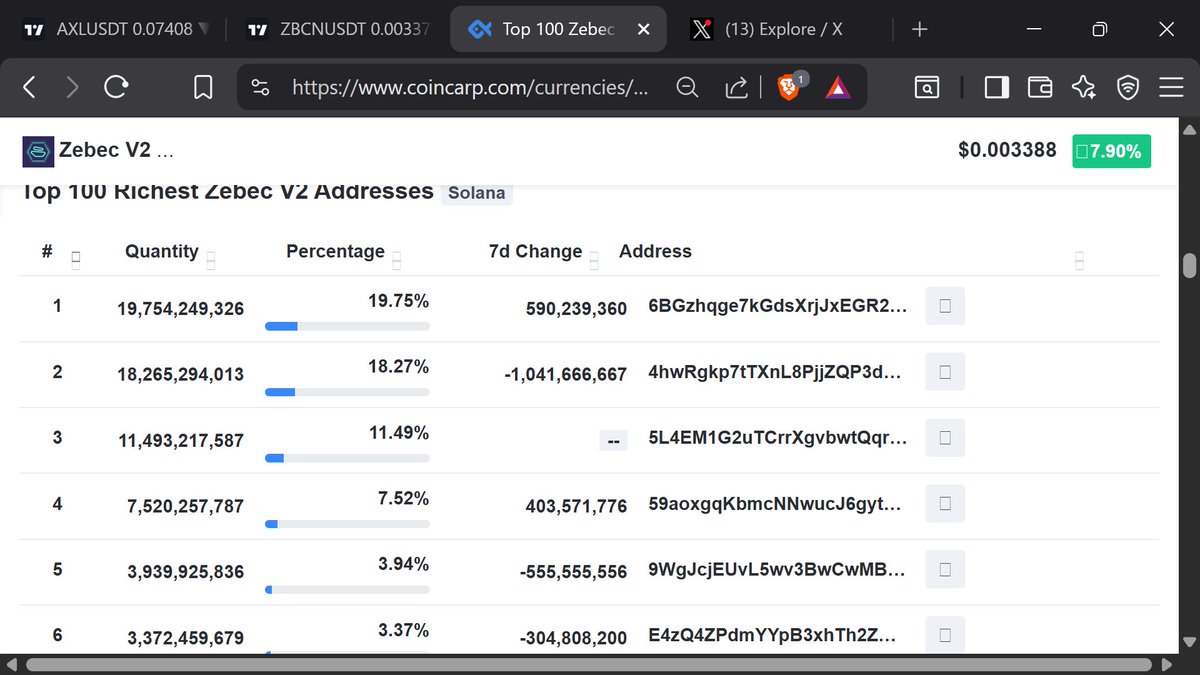This screenshot has height=675, width=1200.
Task: Open tab search icon in toolbar
Action: pyautogui.click(x=927, y=88)
